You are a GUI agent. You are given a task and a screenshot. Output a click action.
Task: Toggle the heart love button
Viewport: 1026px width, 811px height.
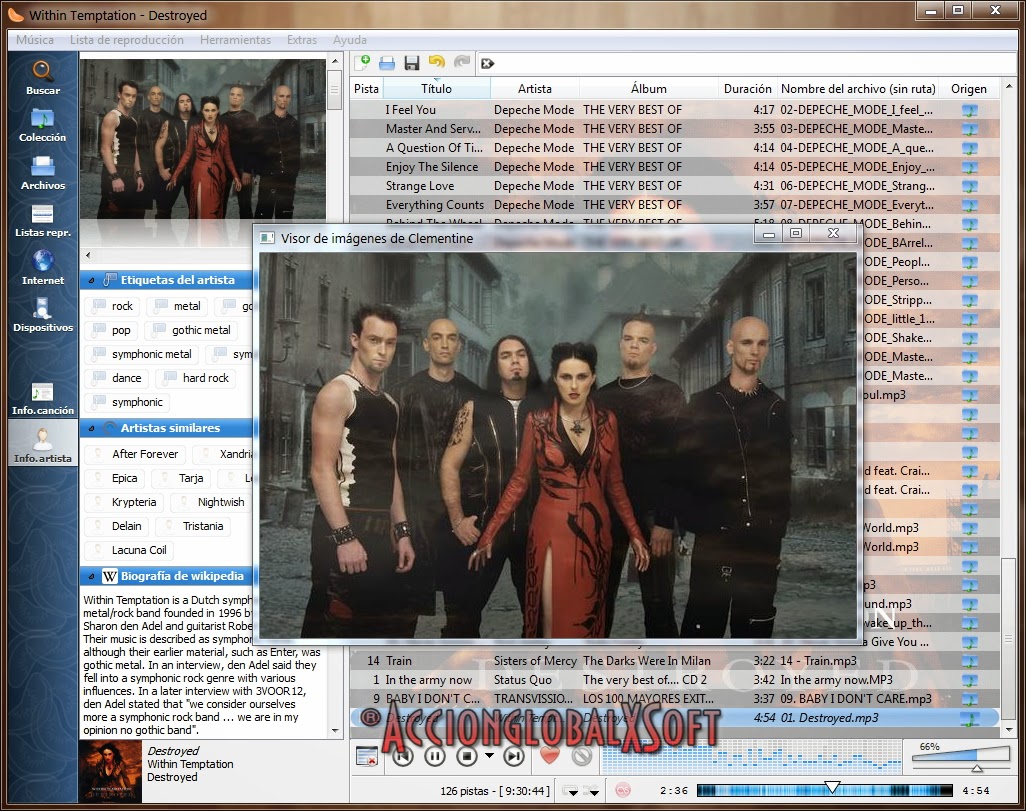(x=550, y=756)
